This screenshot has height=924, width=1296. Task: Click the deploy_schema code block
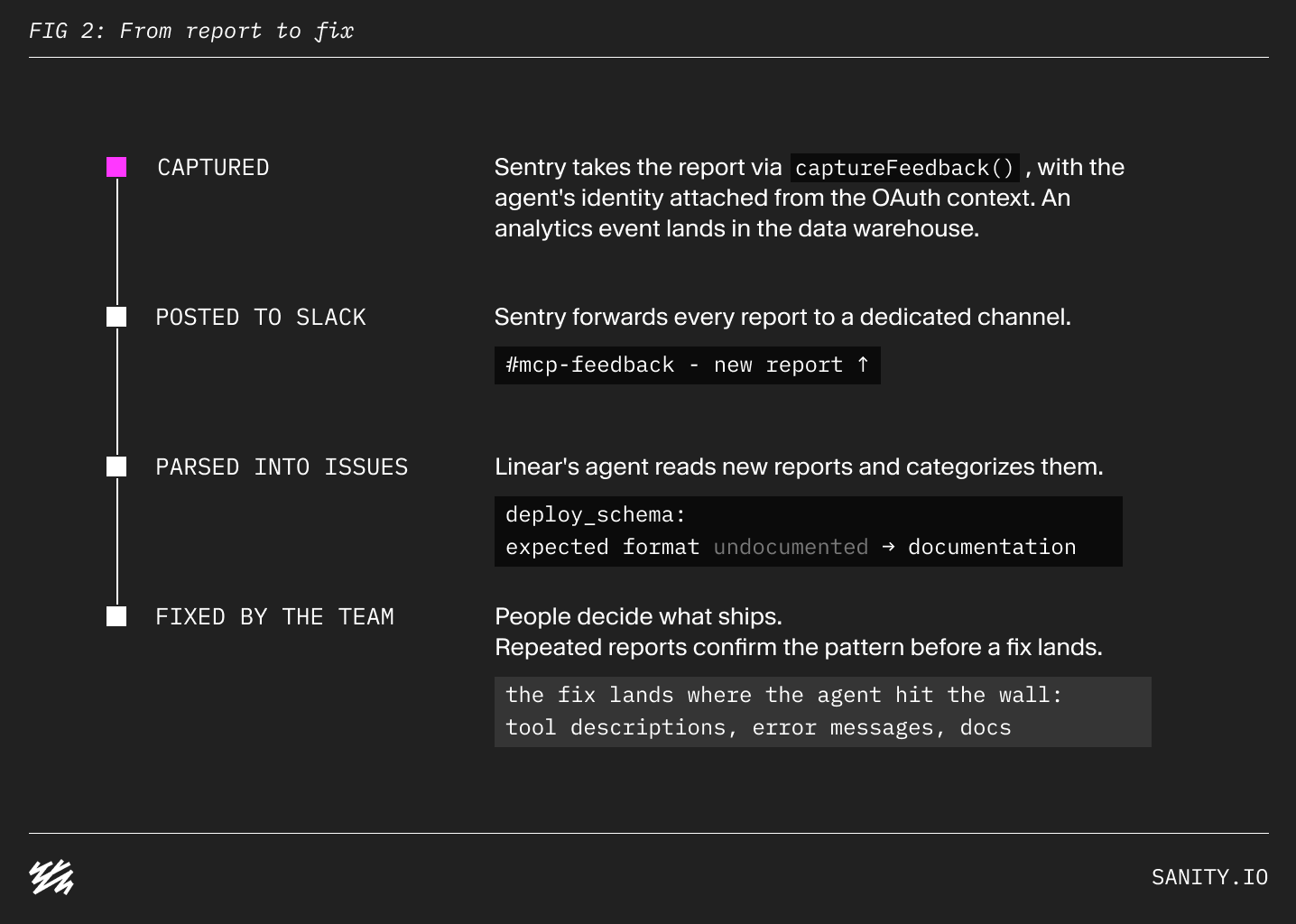(809, 531)
